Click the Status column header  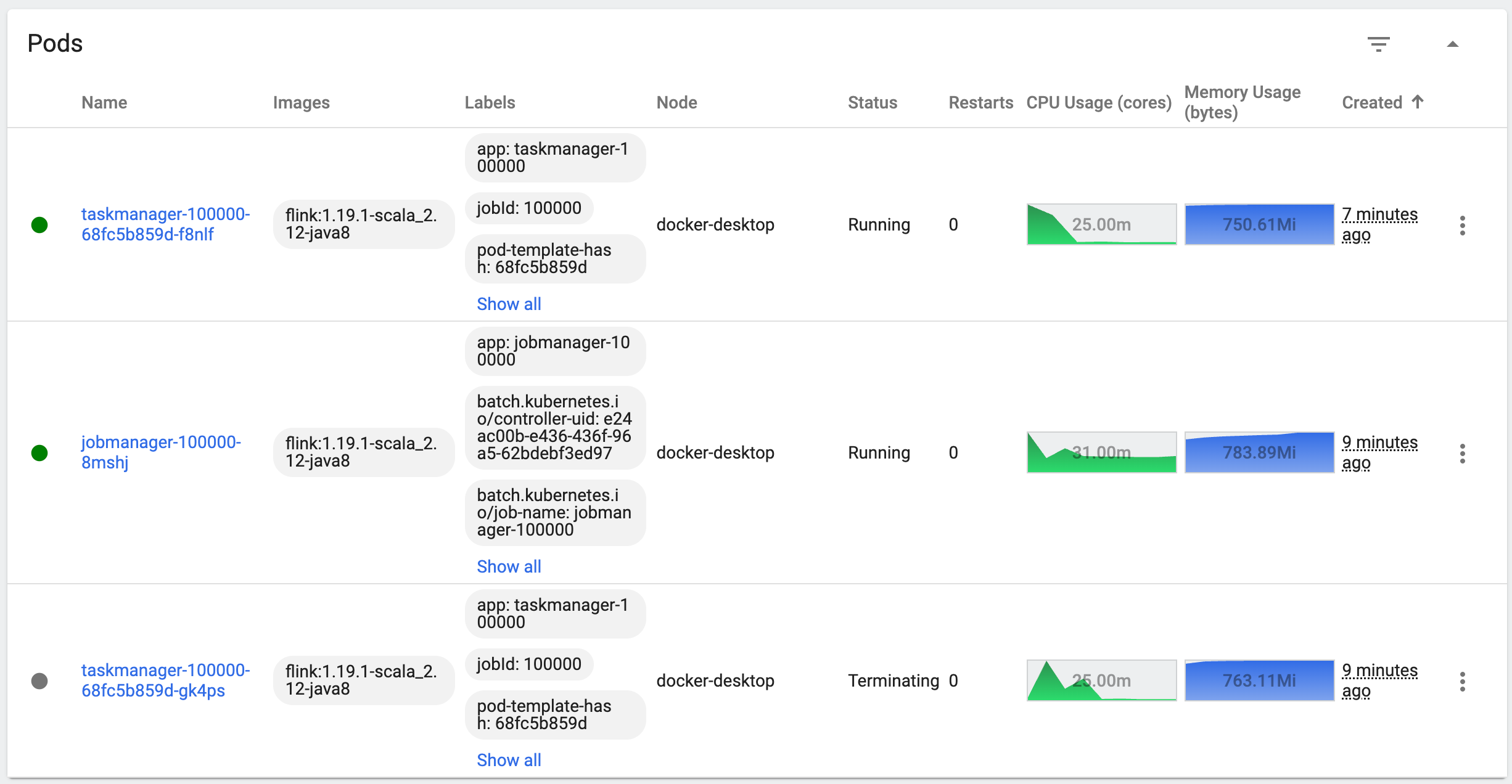pos(872,102)
